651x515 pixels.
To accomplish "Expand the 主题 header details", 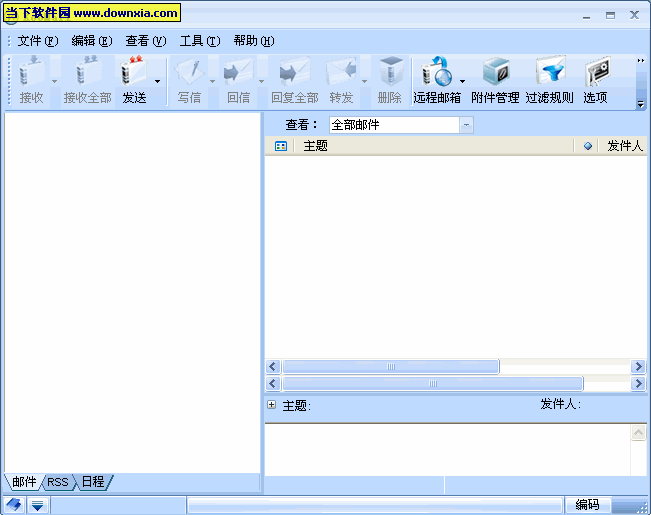I will 271,405.
